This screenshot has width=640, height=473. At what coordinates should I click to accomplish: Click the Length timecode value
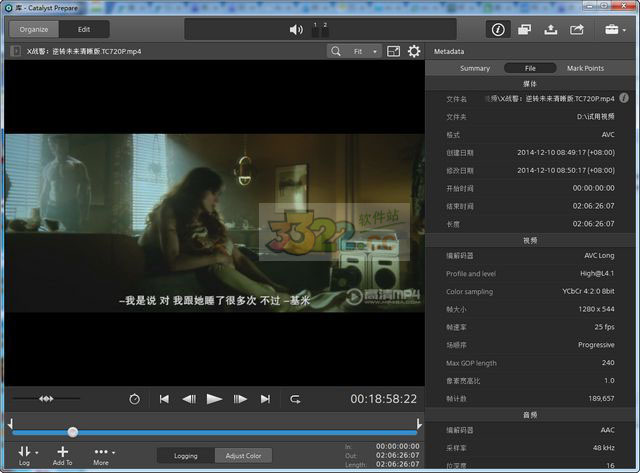(398, 464)
